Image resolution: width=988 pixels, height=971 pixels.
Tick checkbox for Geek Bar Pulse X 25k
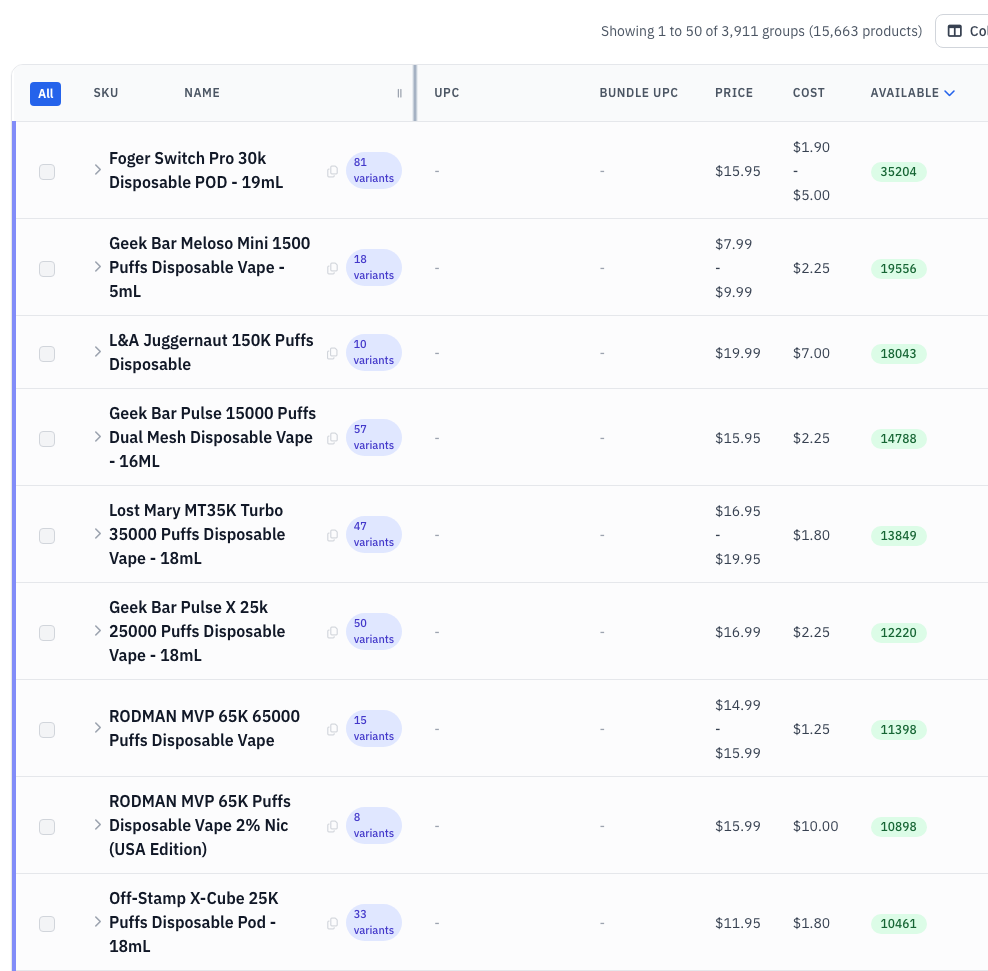tap(47, 633)
